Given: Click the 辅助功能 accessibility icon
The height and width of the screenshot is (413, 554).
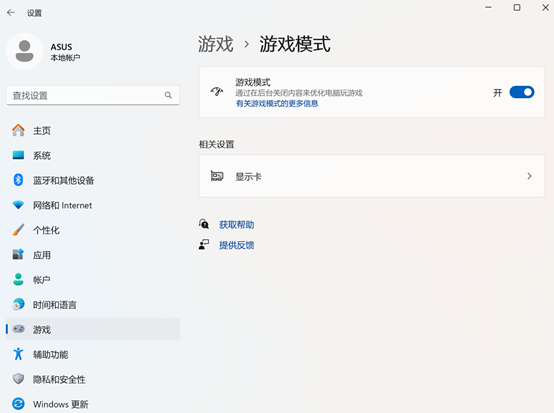Looking at the screenshot, I should (x=18, y=354).
